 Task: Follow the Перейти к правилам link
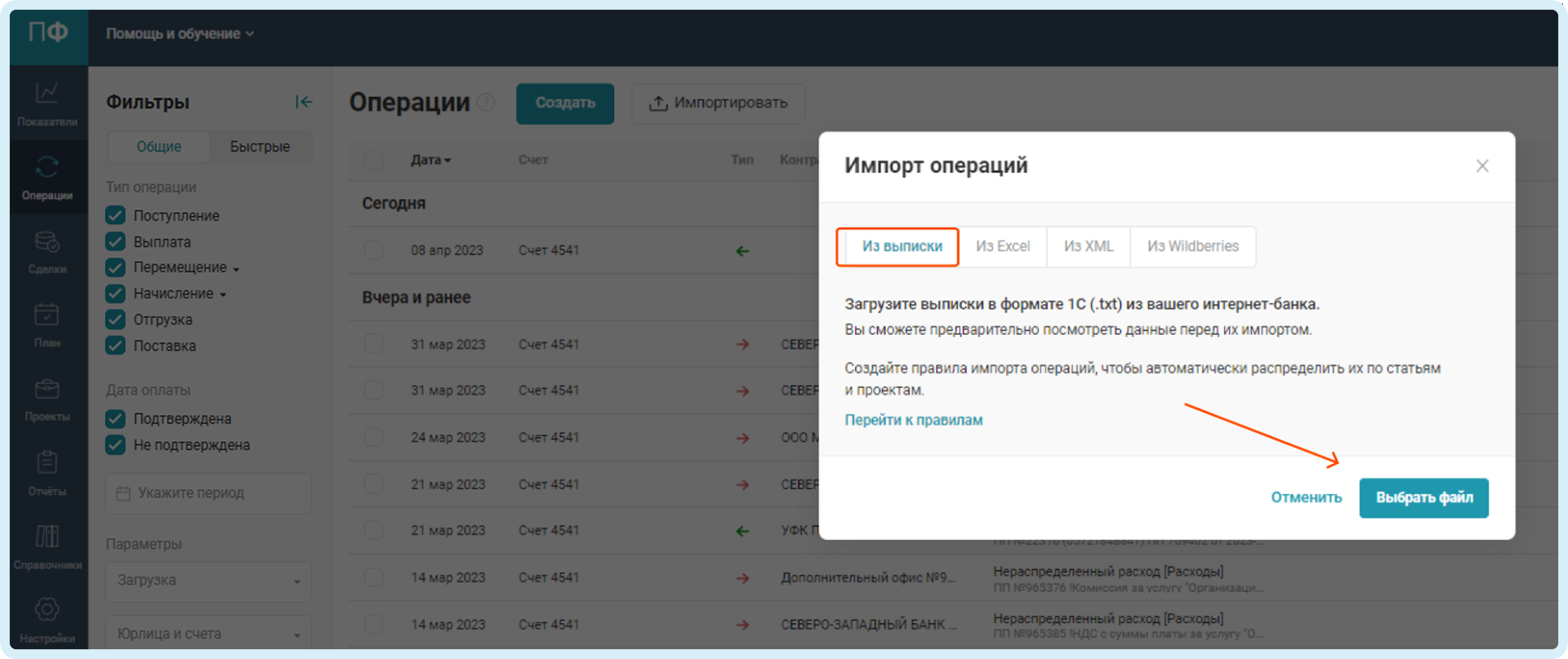point(913,420)
